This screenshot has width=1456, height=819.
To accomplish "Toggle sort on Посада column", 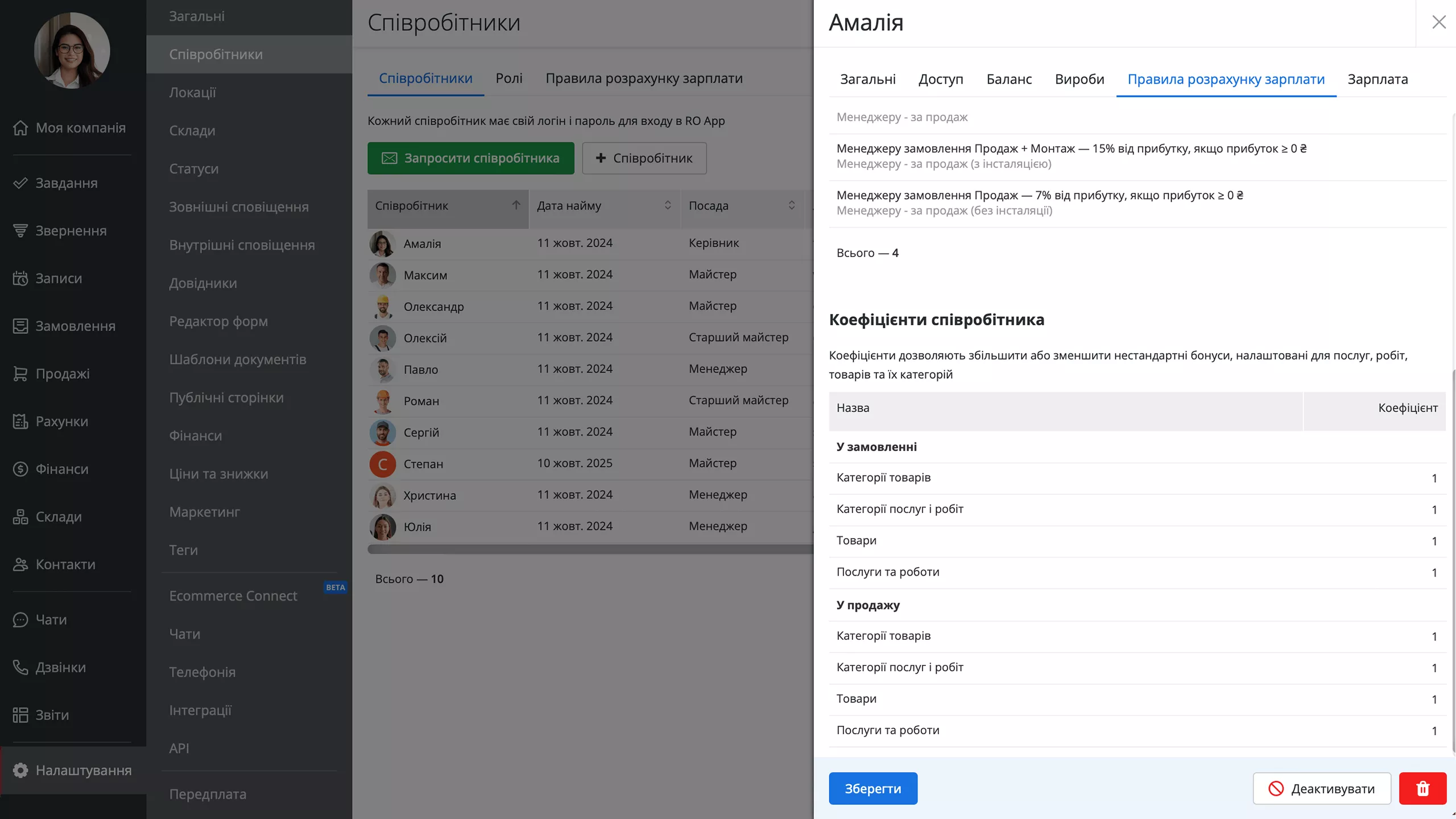I will point(791,205).
